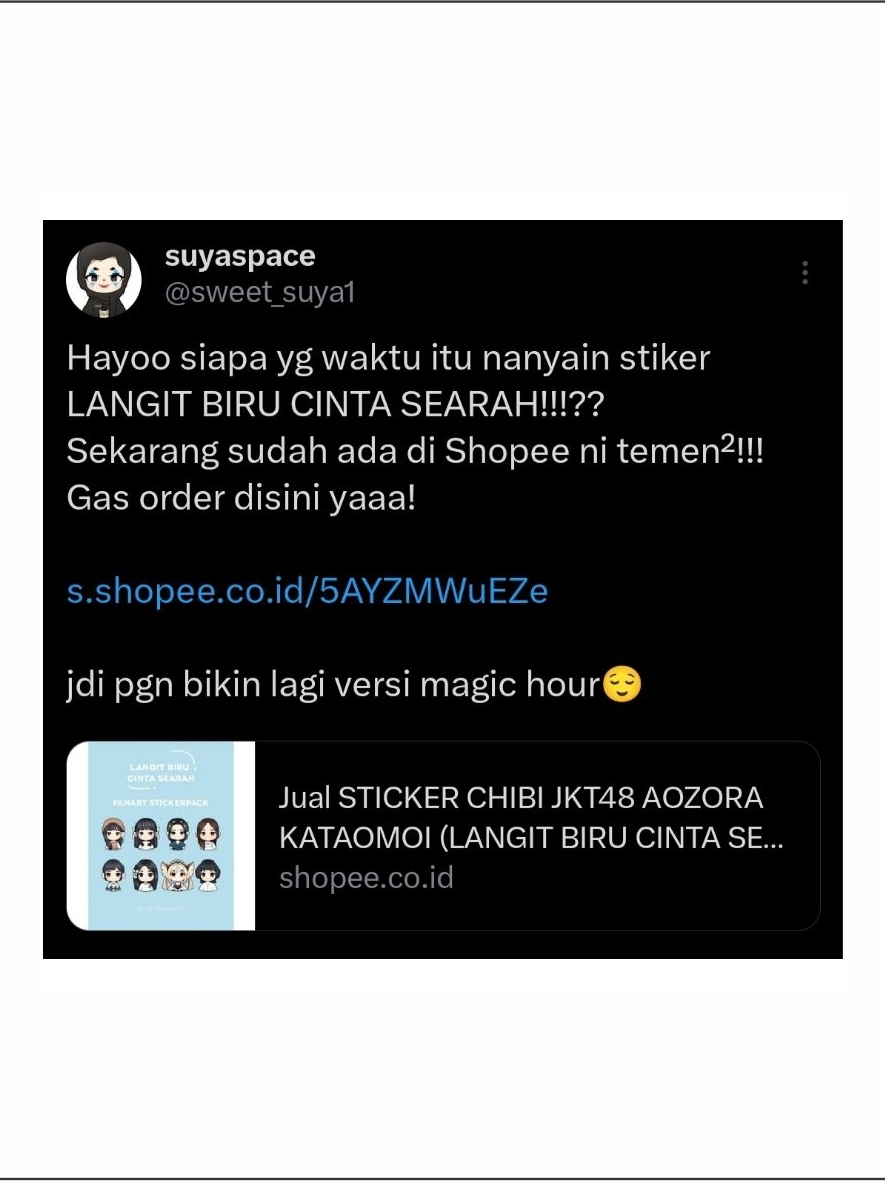Click the shopee.co.id domain label in card
This screenshot has width=885, height=1181.
click(366, 877)
